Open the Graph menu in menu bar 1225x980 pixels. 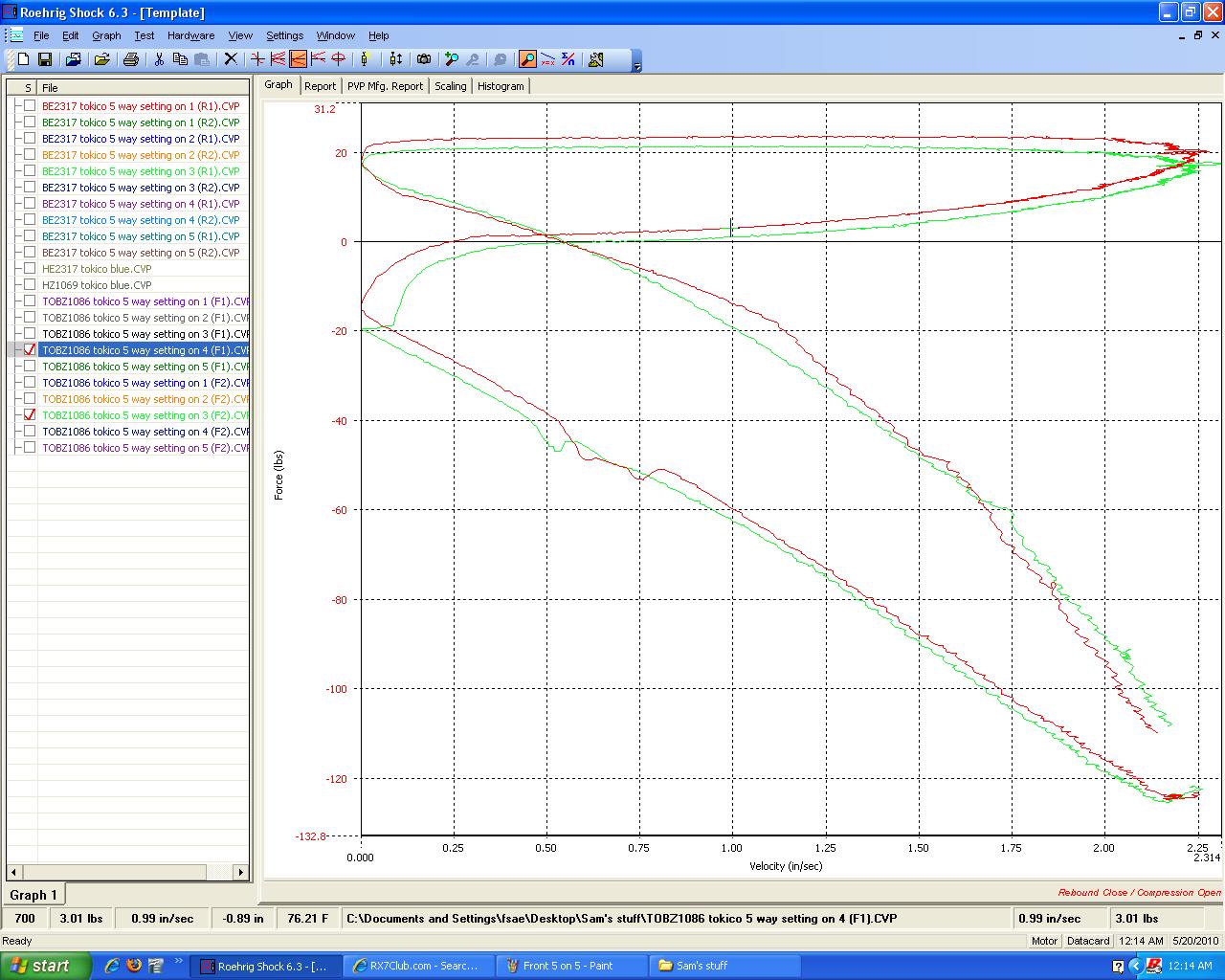click(106, 35)
